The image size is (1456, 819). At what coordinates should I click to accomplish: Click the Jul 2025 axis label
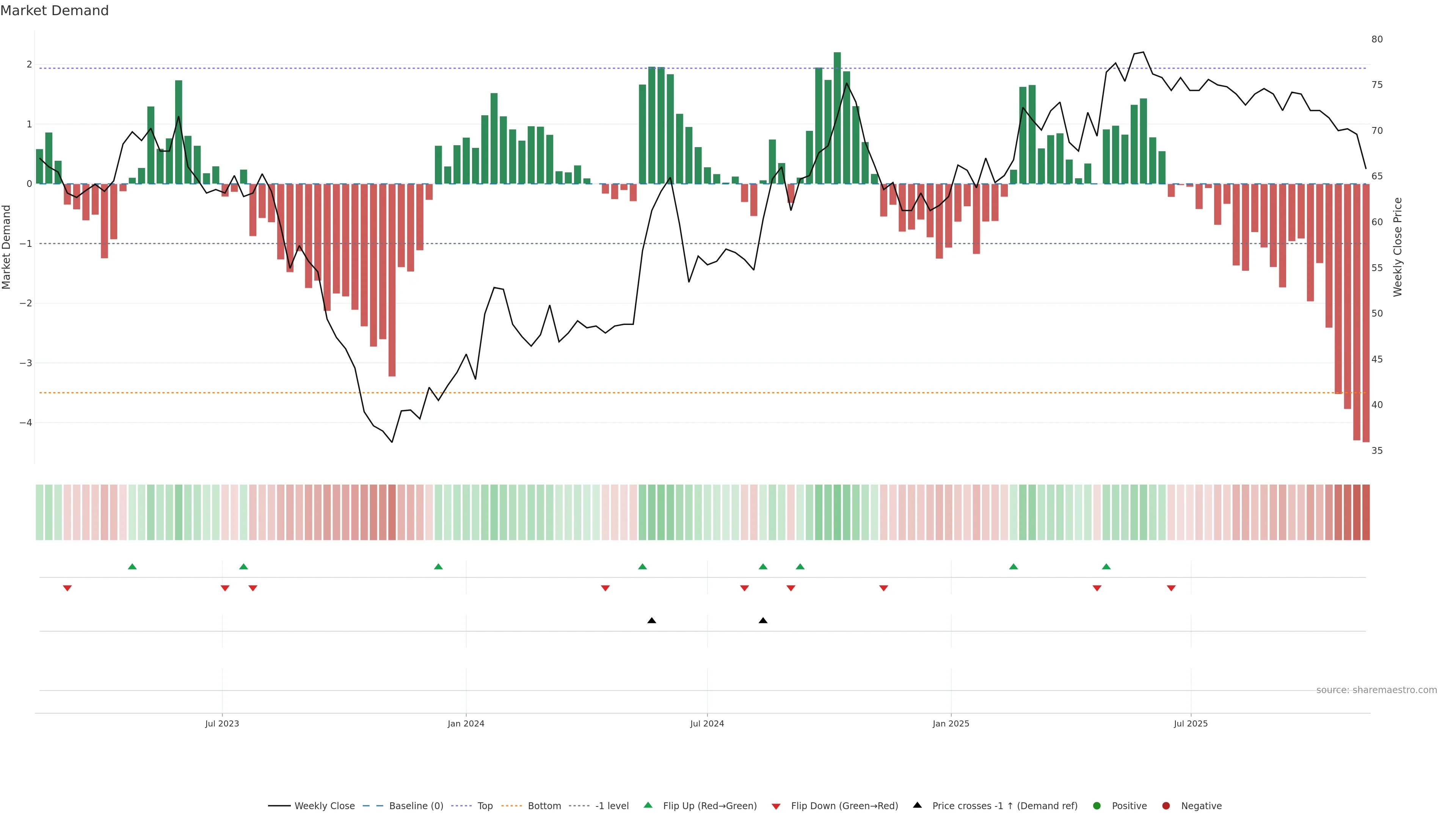coord(1190,723)
